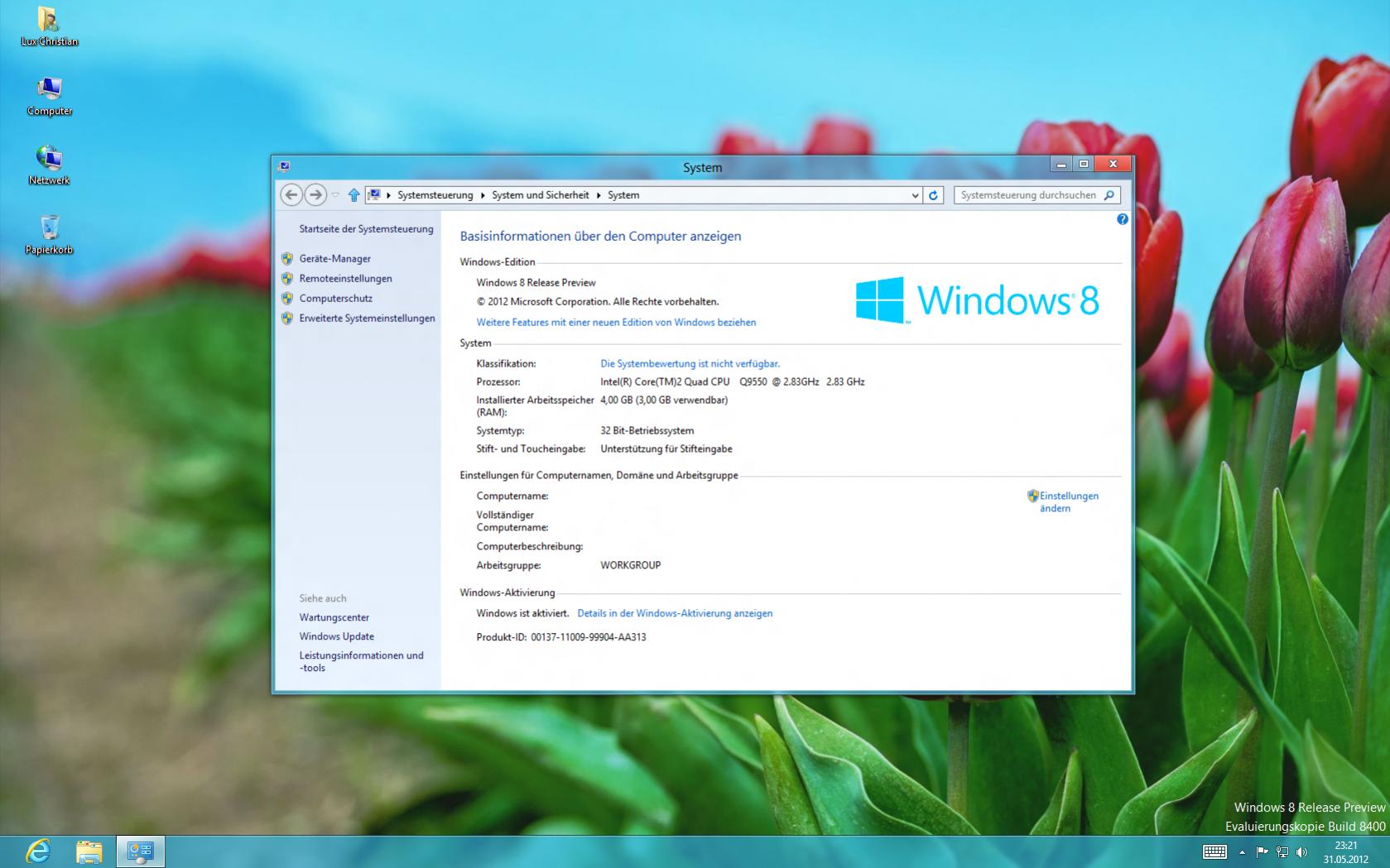1390x868 pixels.
Task: Click the network icon in system tray
Action: pyautogui.click(x=1282, y=851)
